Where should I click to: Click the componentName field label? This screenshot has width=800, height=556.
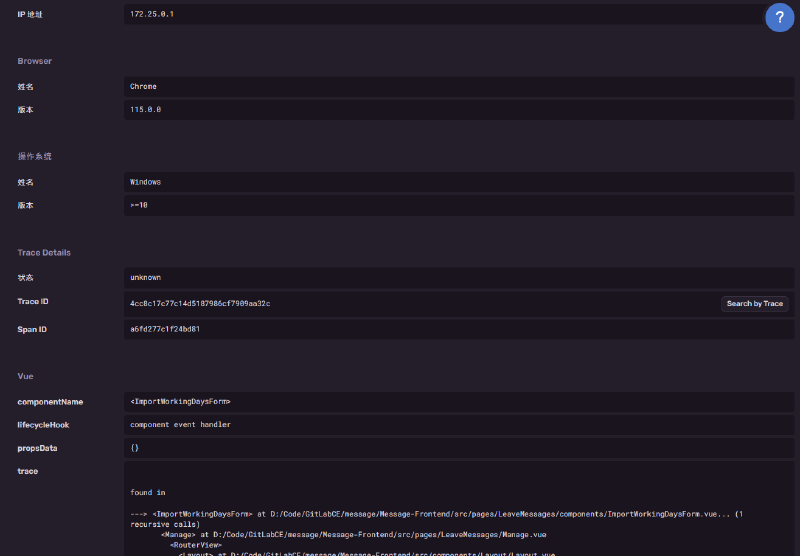pos(50,401)
